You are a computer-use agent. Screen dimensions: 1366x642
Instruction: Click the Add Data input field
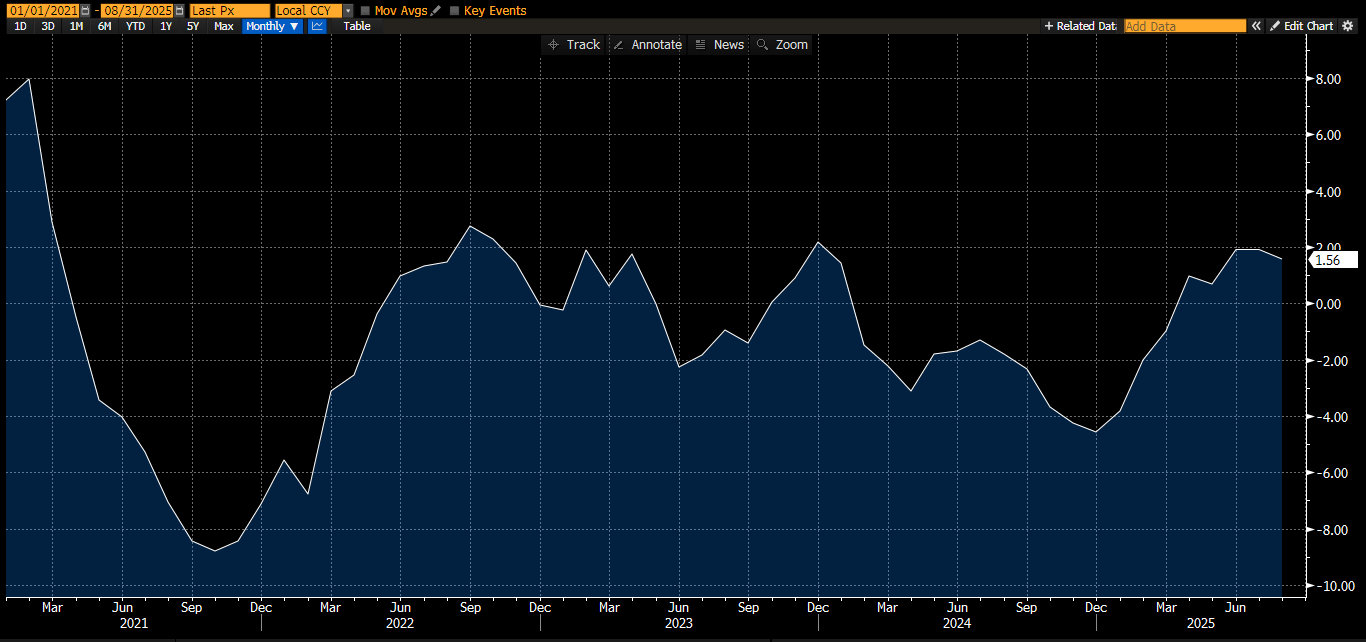tap(1184, 26)
